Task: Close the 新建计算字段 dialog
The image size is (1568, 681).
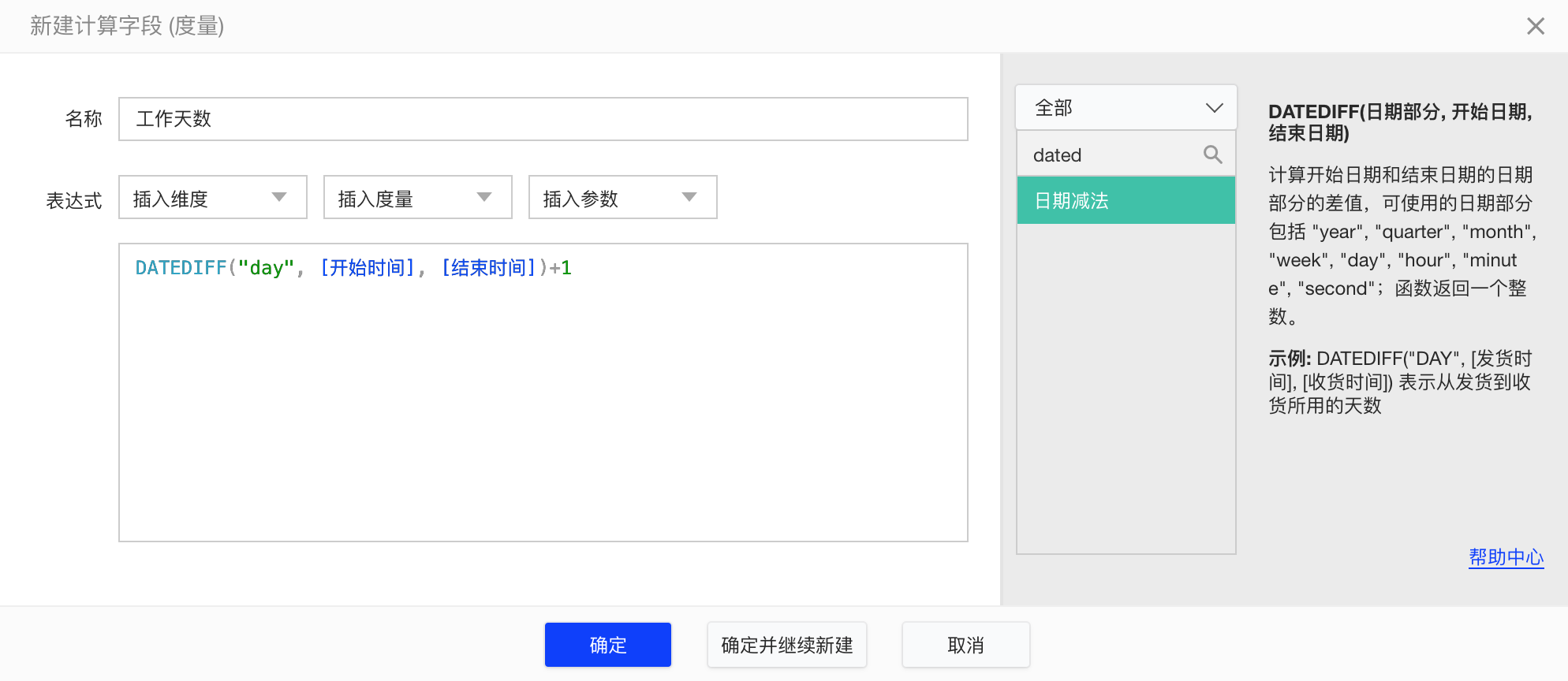Action: click(x=1535, y=26)
